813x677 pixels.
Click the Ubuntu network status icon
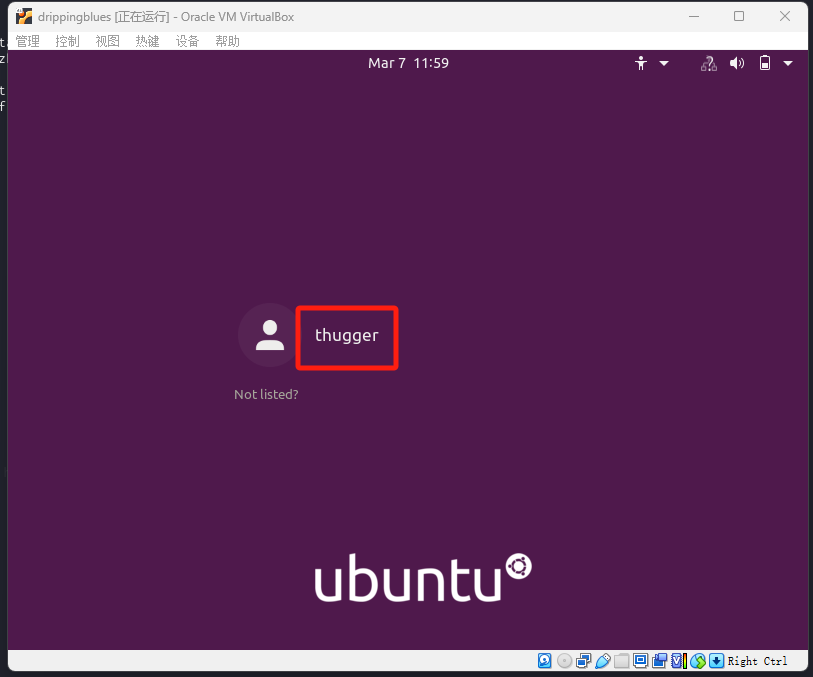tap(709, 63)
